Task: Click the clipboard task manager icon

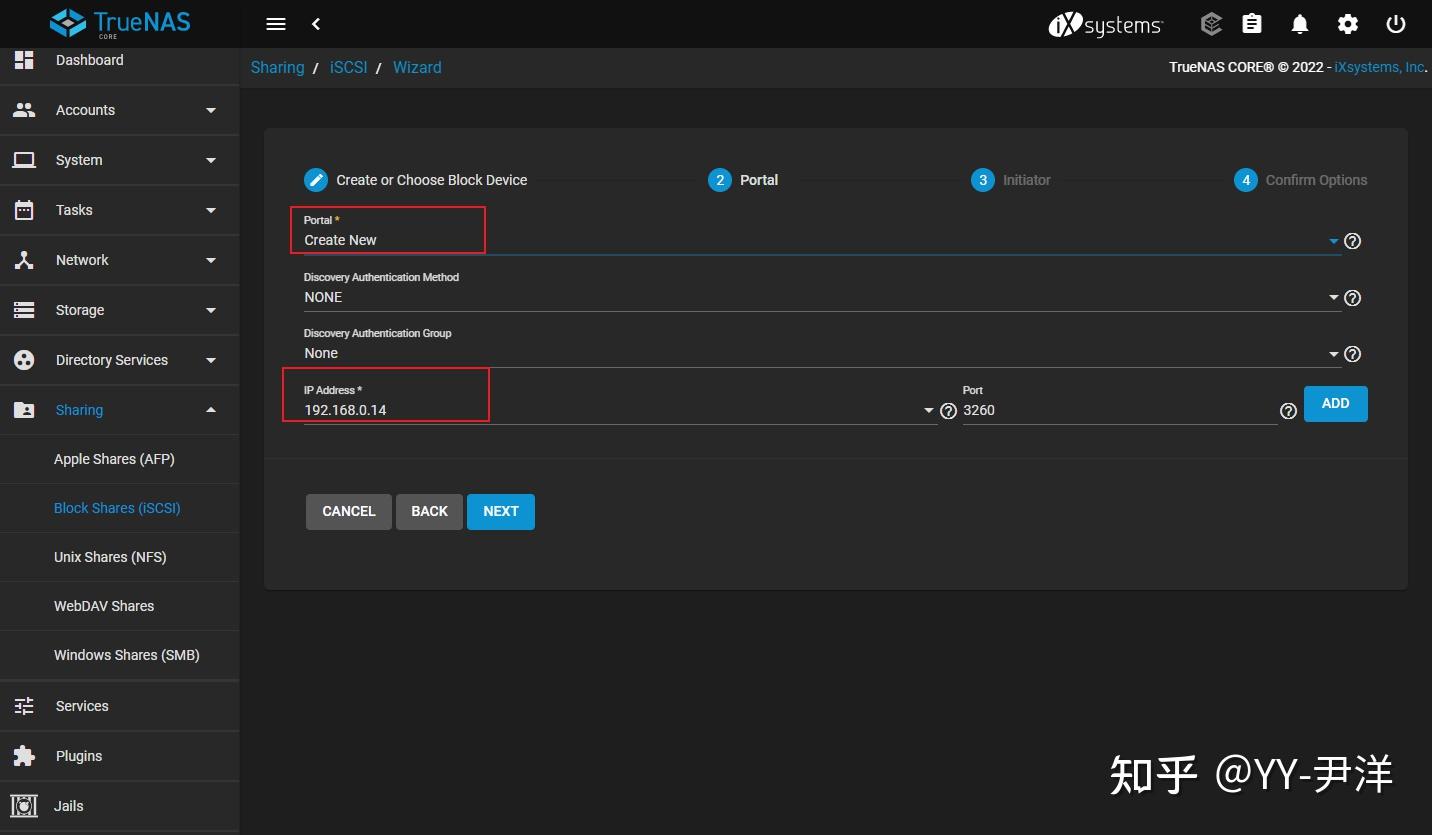Action: point(1251,24)
